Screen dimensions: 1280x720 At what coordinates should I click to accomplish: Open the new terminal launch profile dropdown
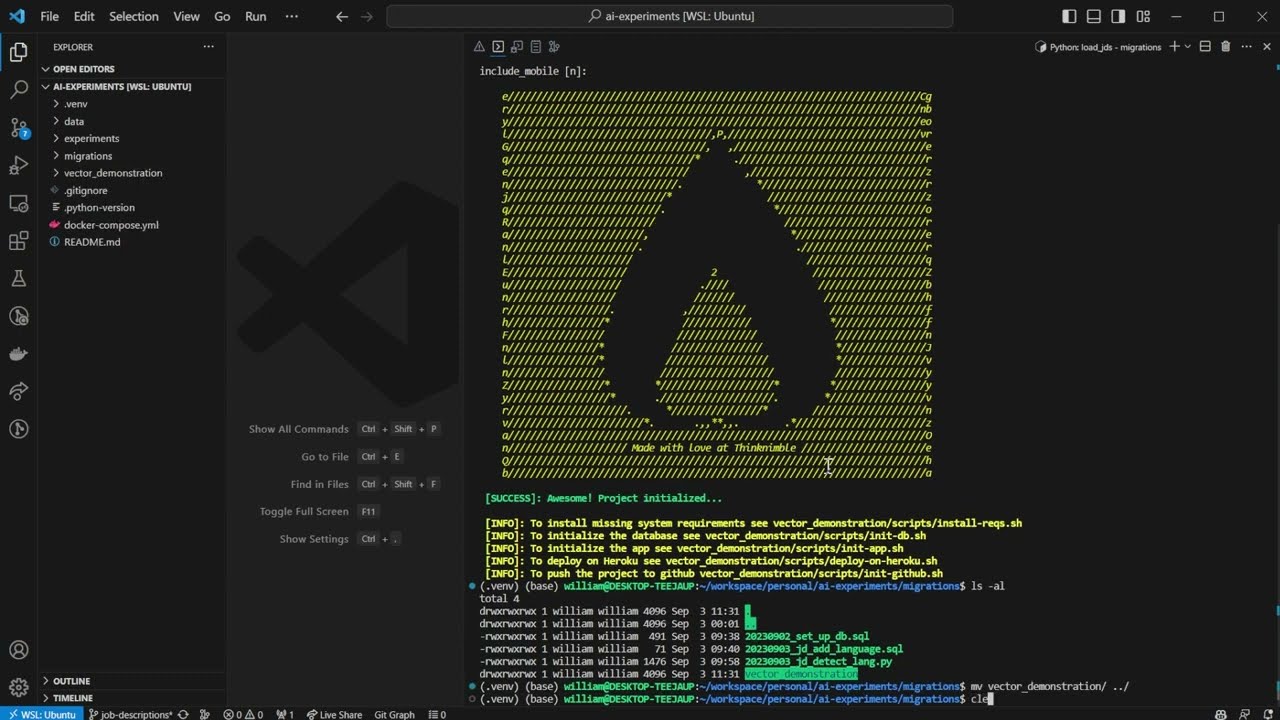(x=1188, y=47)
